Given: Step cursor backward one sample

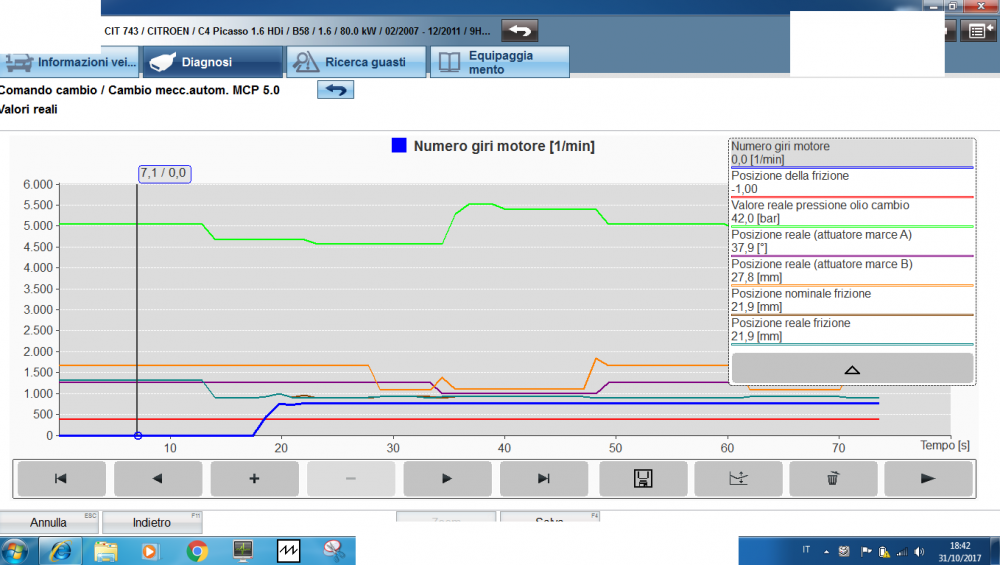Looking at the screenshot, I should tap(157, 478).
